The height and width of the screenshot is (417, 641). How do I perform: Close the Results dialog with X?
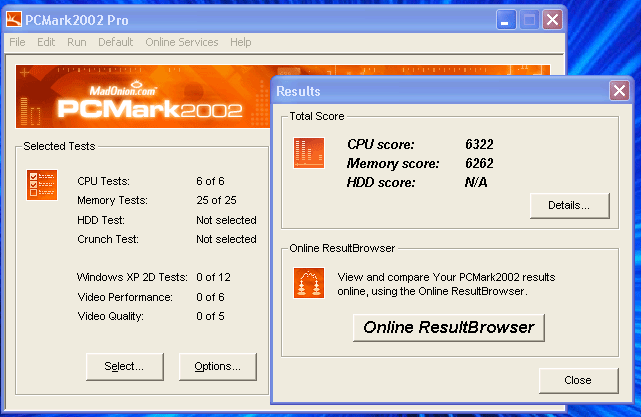pyautogui.click(x=619, y=90)
